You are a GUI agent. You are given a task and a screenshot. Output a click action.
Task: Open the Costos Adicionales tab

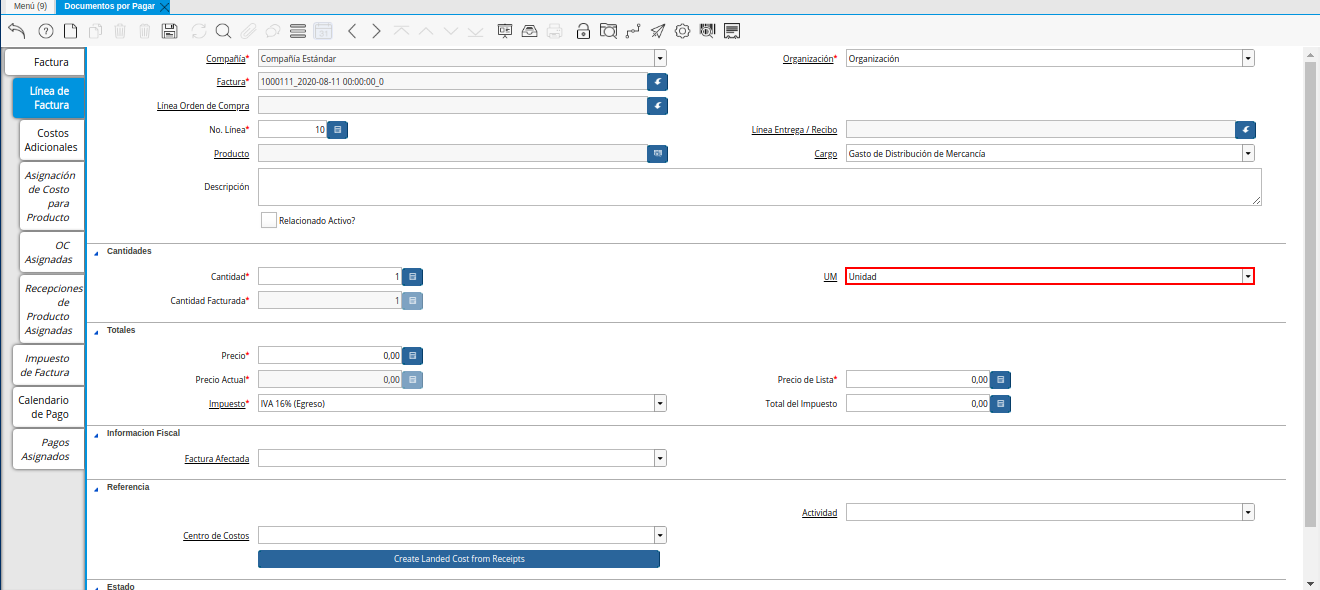51,140
